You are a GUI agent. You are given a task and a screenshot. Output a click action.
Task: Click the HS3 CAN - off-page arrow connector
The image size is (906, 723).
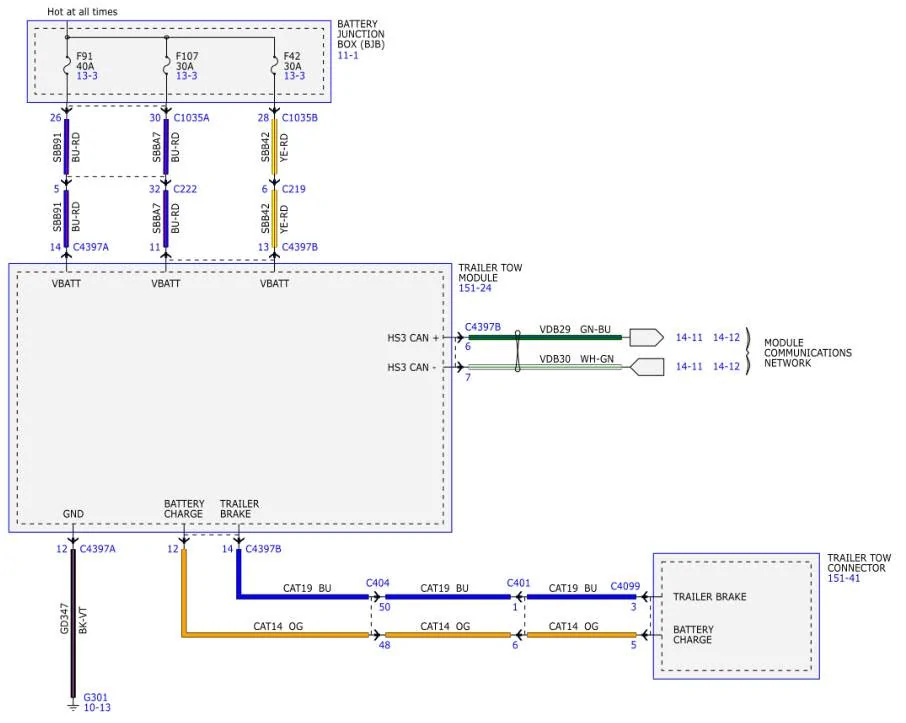point(646,367)
